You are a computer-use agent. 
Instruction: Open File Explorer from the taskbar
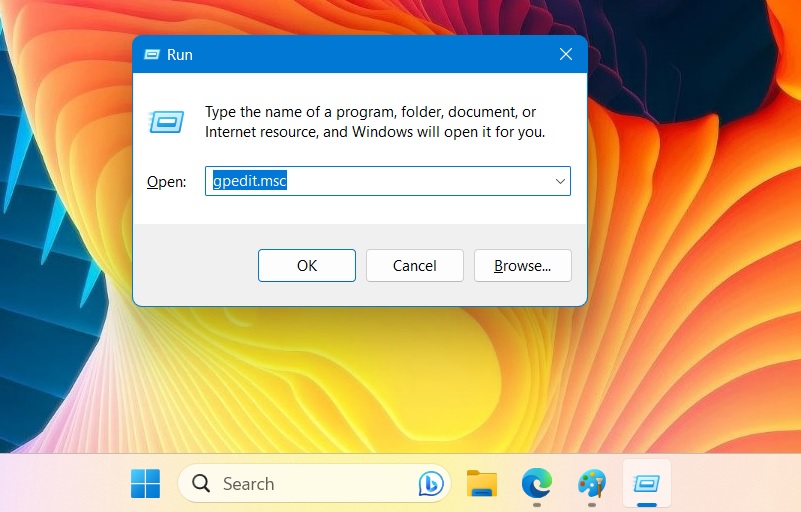482,483
